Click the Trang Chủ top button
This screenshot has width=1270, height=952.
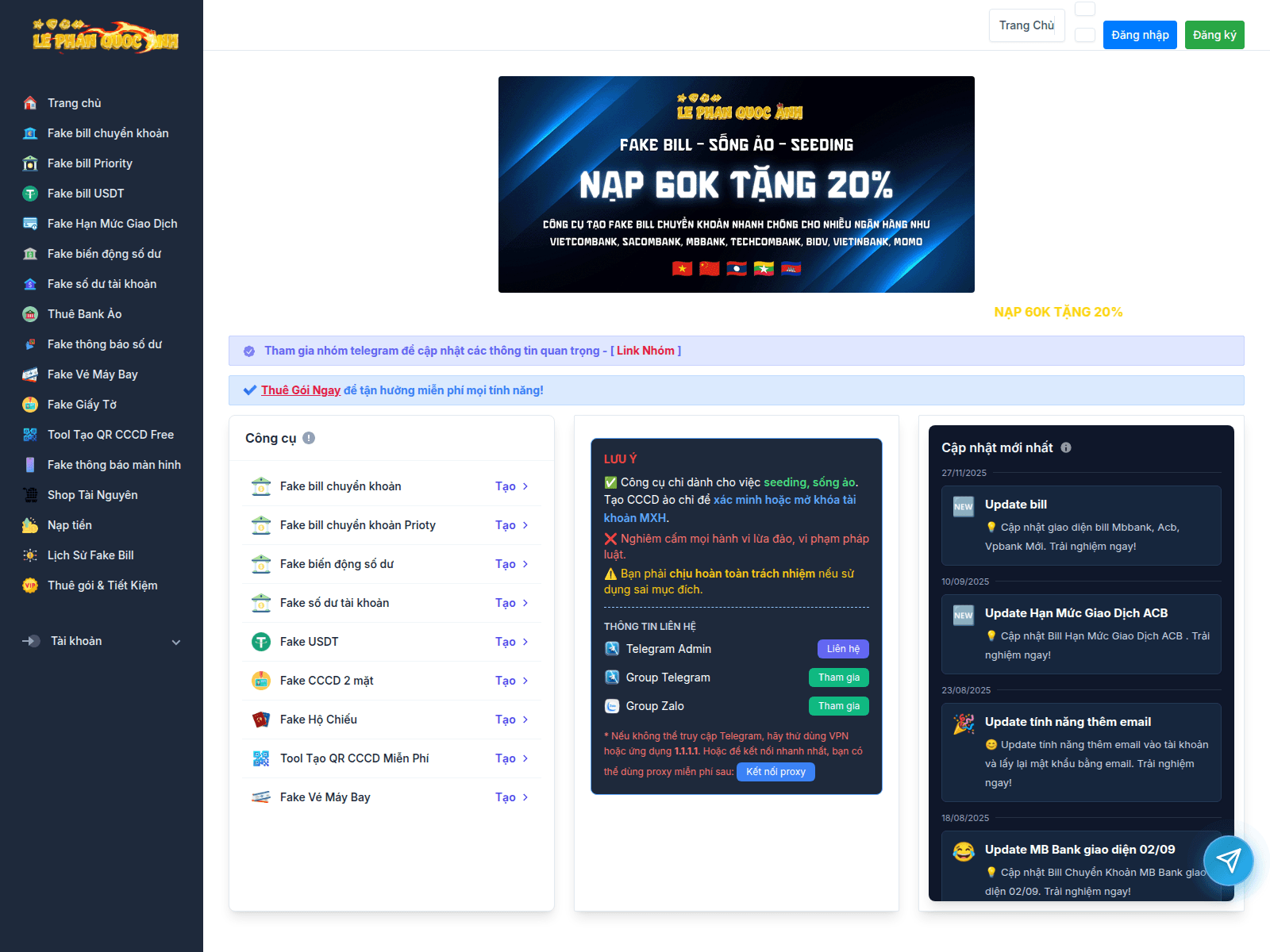click(1026, 25)
